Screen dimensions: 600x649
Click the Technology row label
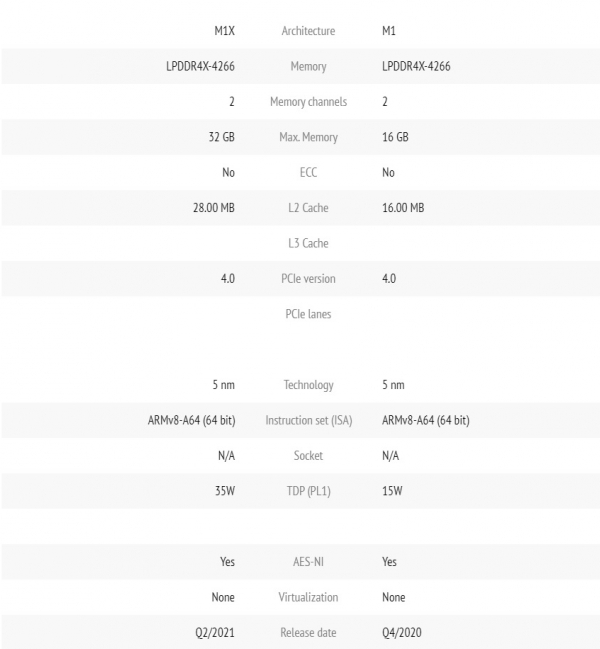308,385
